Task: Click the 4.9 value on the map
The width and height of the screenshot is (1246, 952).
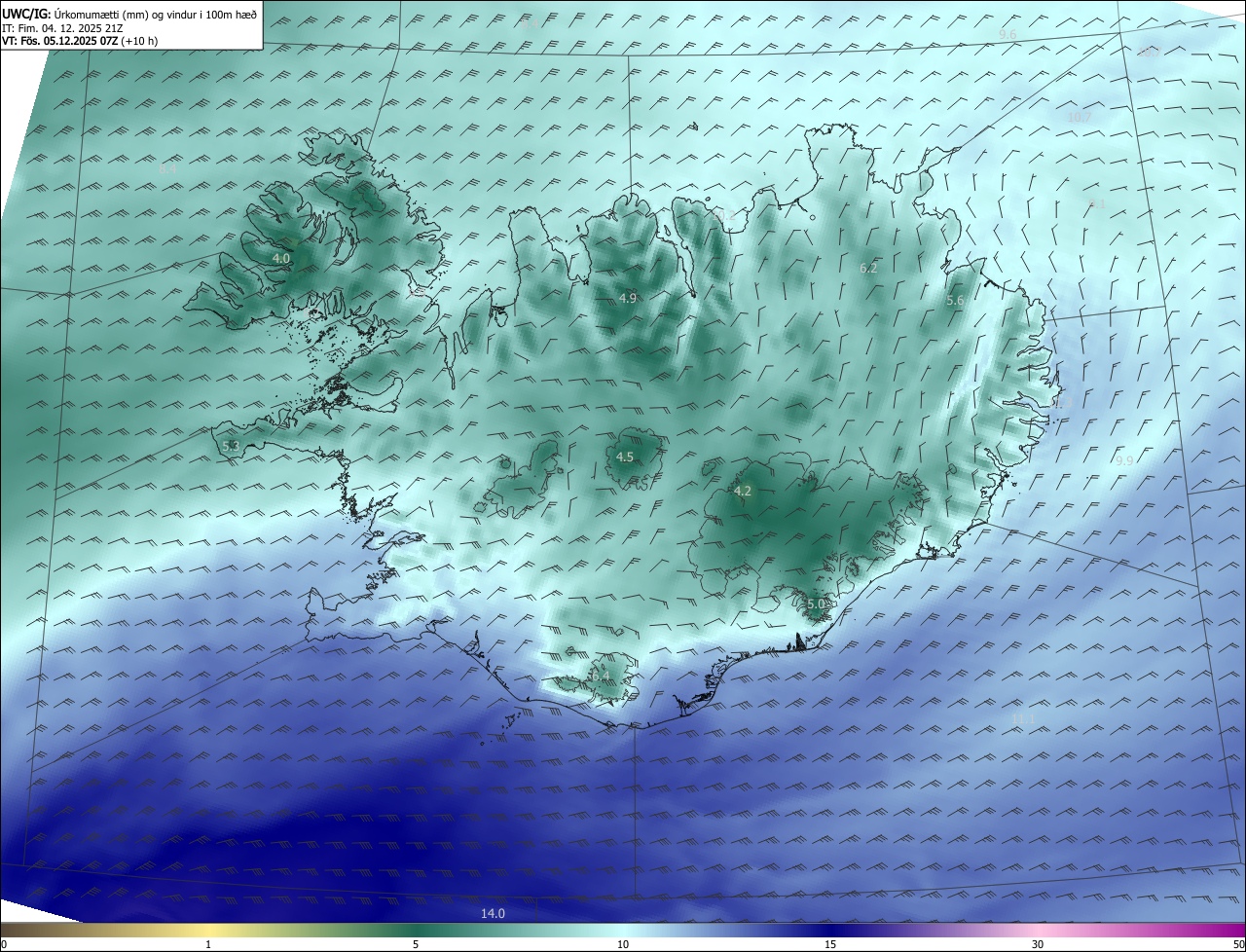Action: [628, 298]
